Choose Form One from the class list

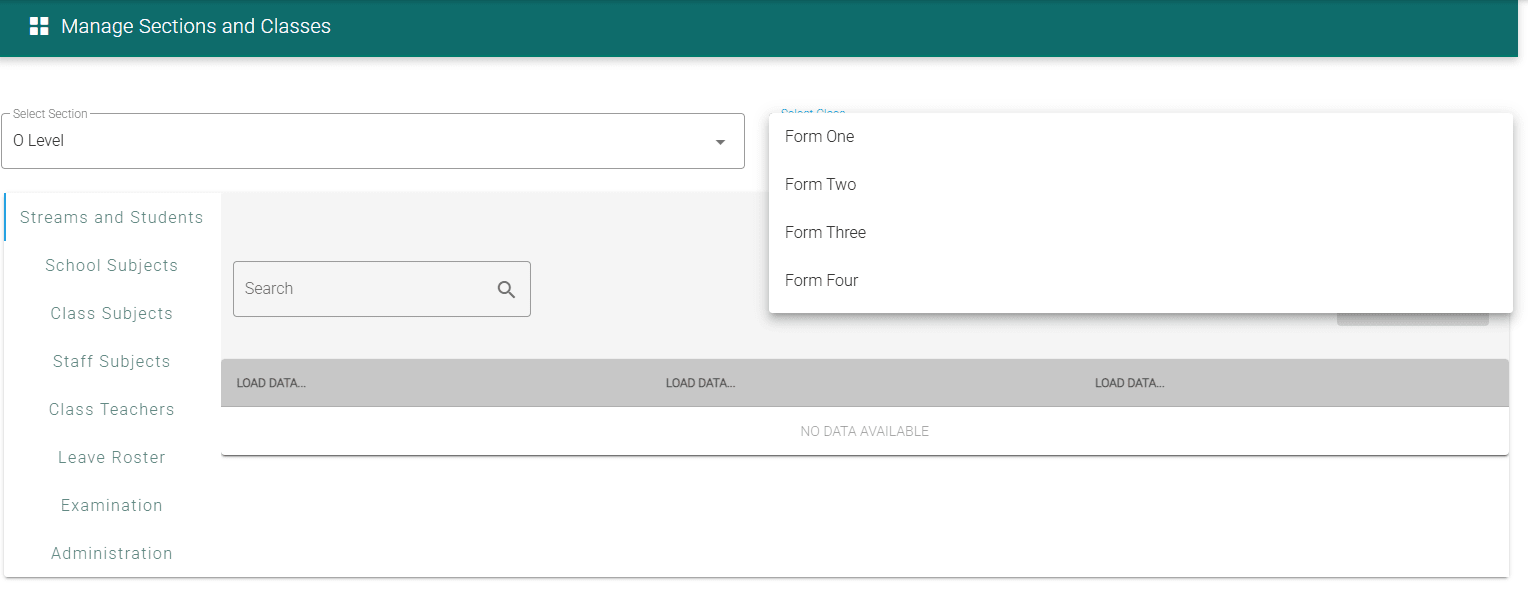click(820, 137)
